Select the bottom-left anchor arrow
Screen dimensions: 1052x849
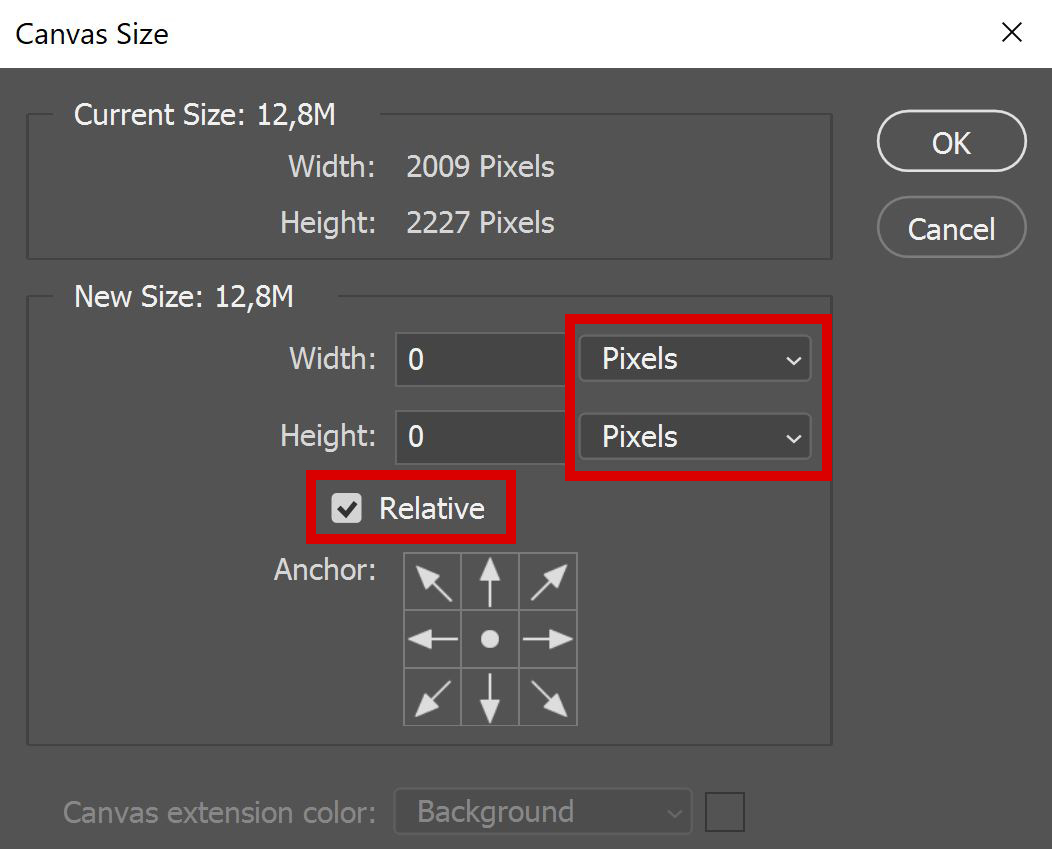tap(432, 697)
